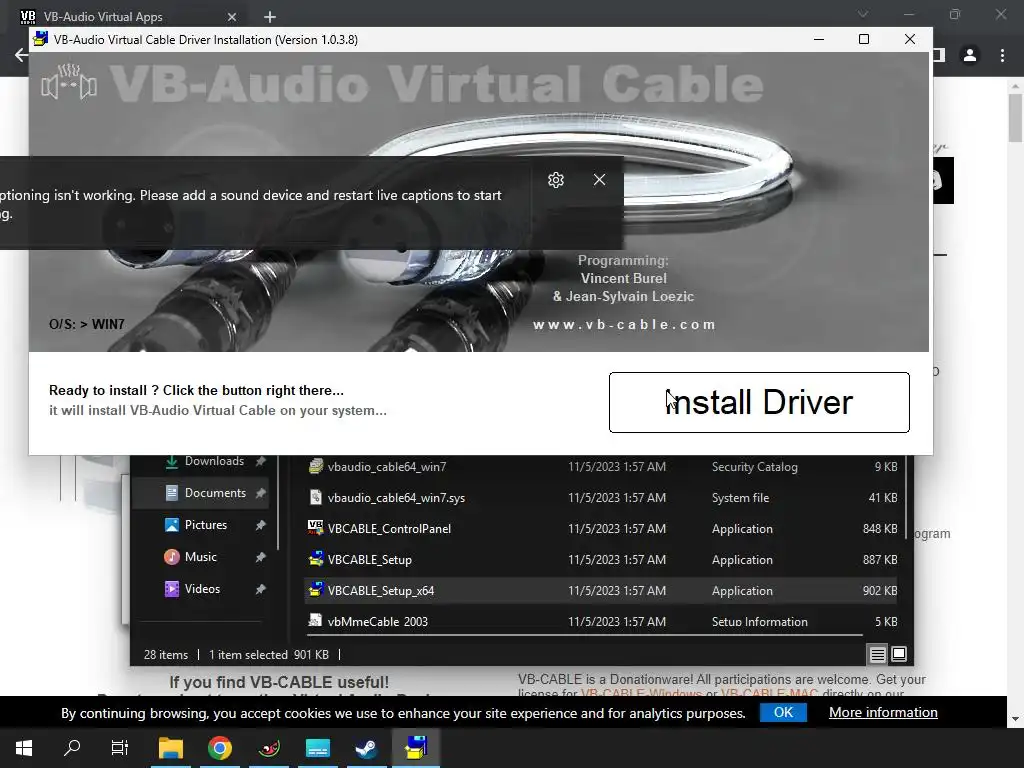The width and height of the screenshot is (1024, 768).
Task: Close VB-Audio Virtual Apps browser tab
Action: coord(232,17)
